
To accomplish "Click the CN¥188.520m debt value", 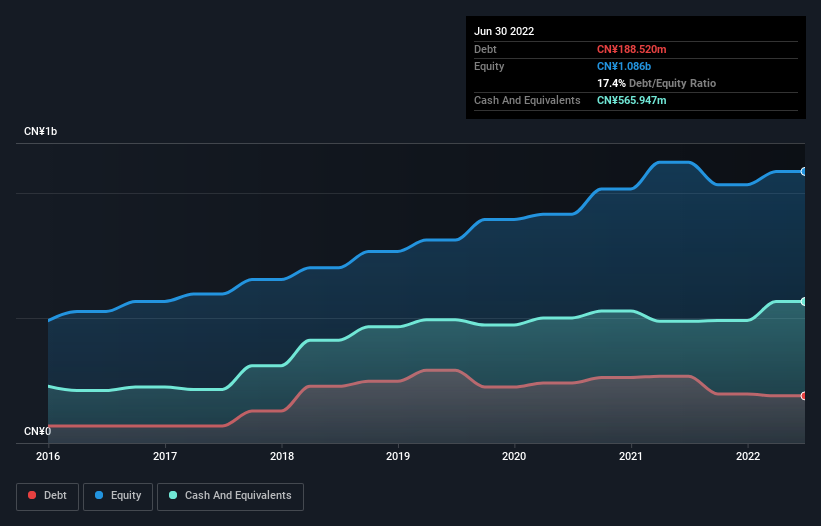I will coord(631,49).
